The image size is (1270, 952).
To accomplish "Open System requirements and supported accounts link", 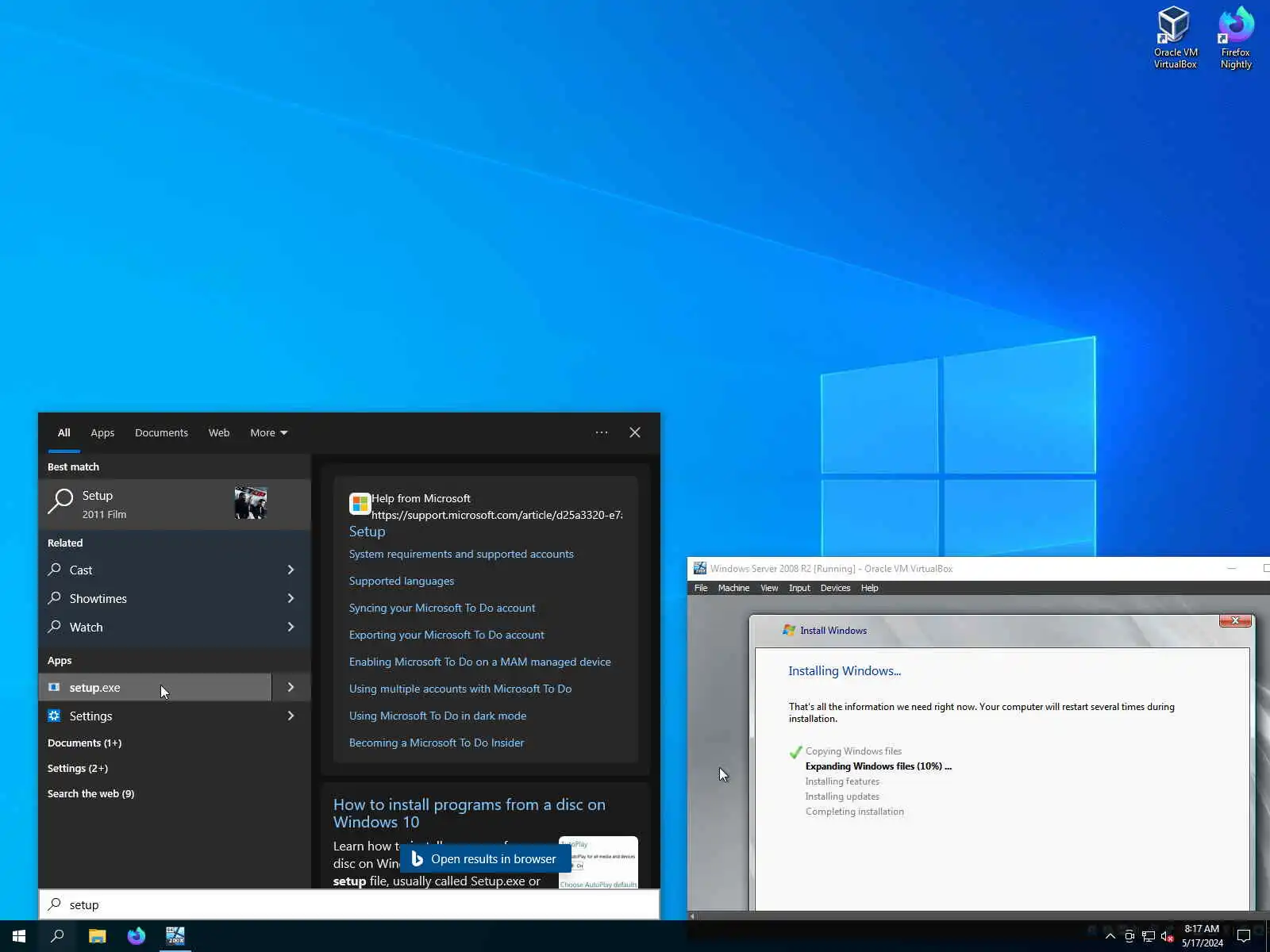I will point(461,554).
